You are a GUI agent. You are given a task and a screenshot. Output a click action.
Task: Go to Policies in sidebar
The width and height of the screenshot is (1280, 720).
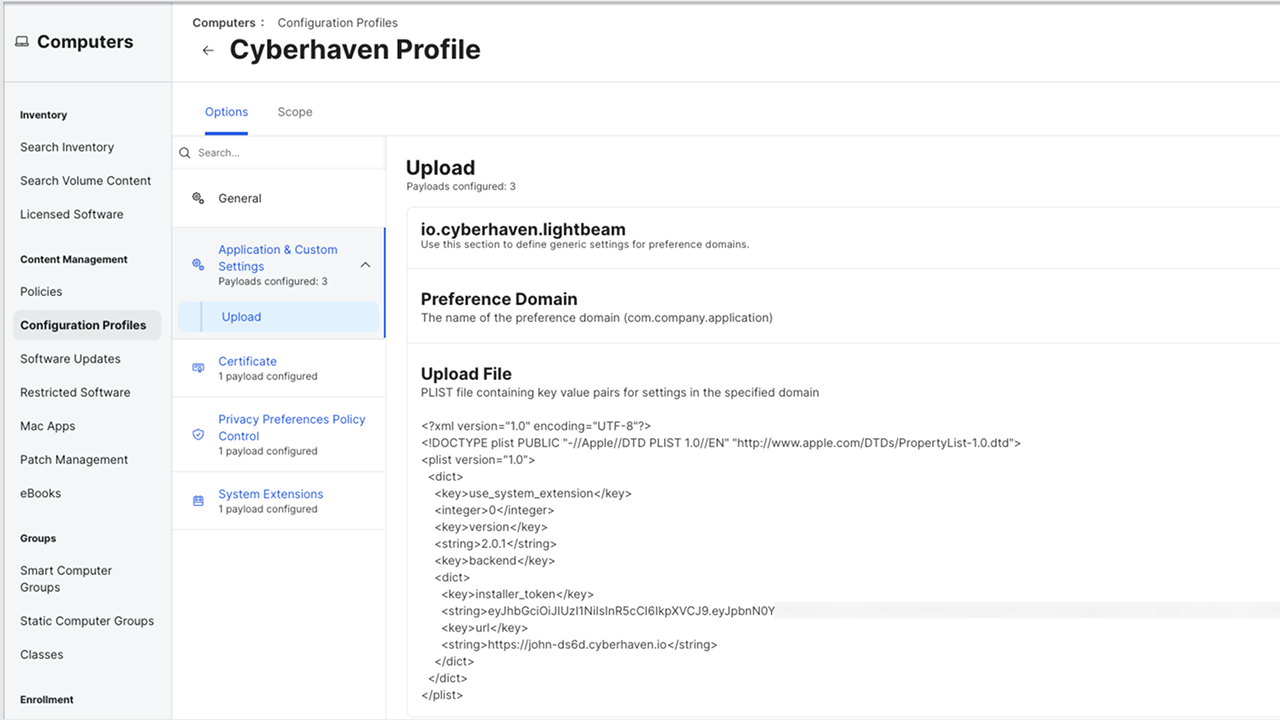pos(41,292)
